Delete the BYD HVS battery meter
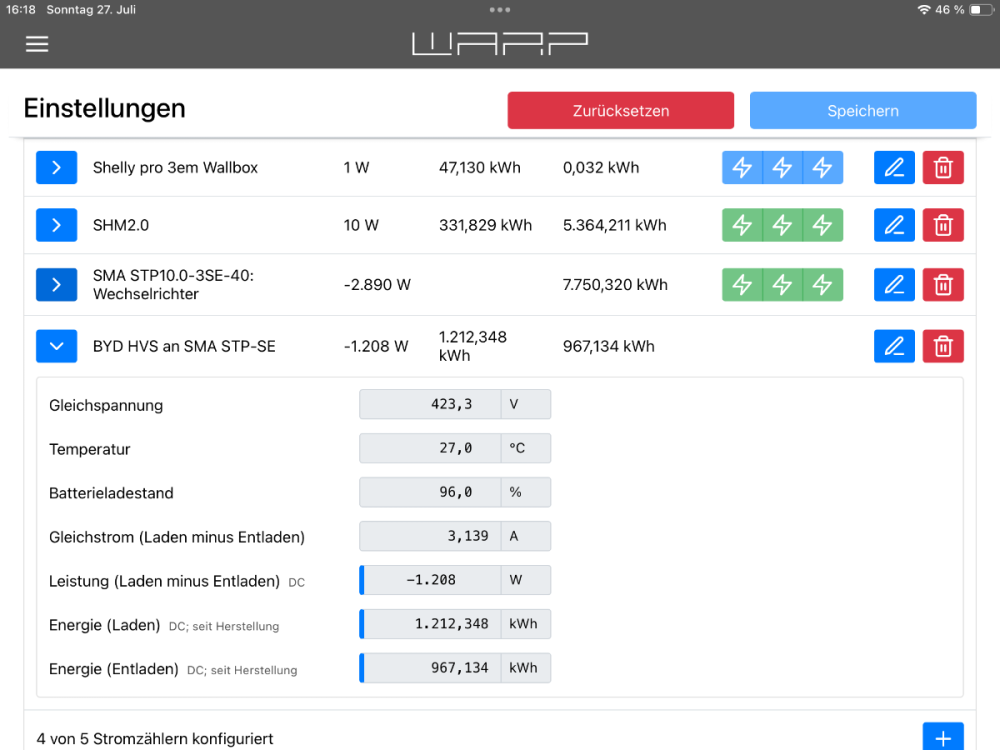The image size is (1000, 750). point(943,346)
